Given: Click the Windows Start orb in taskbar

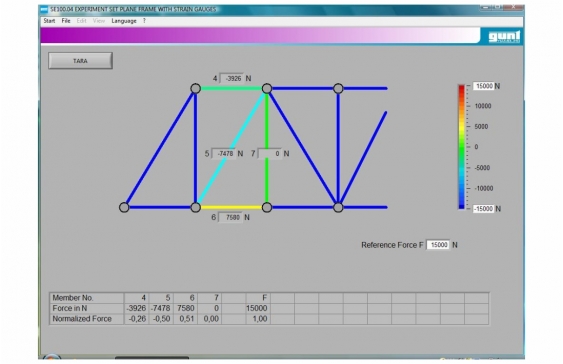Looking at the screenshot, I should tap(52, 357).
